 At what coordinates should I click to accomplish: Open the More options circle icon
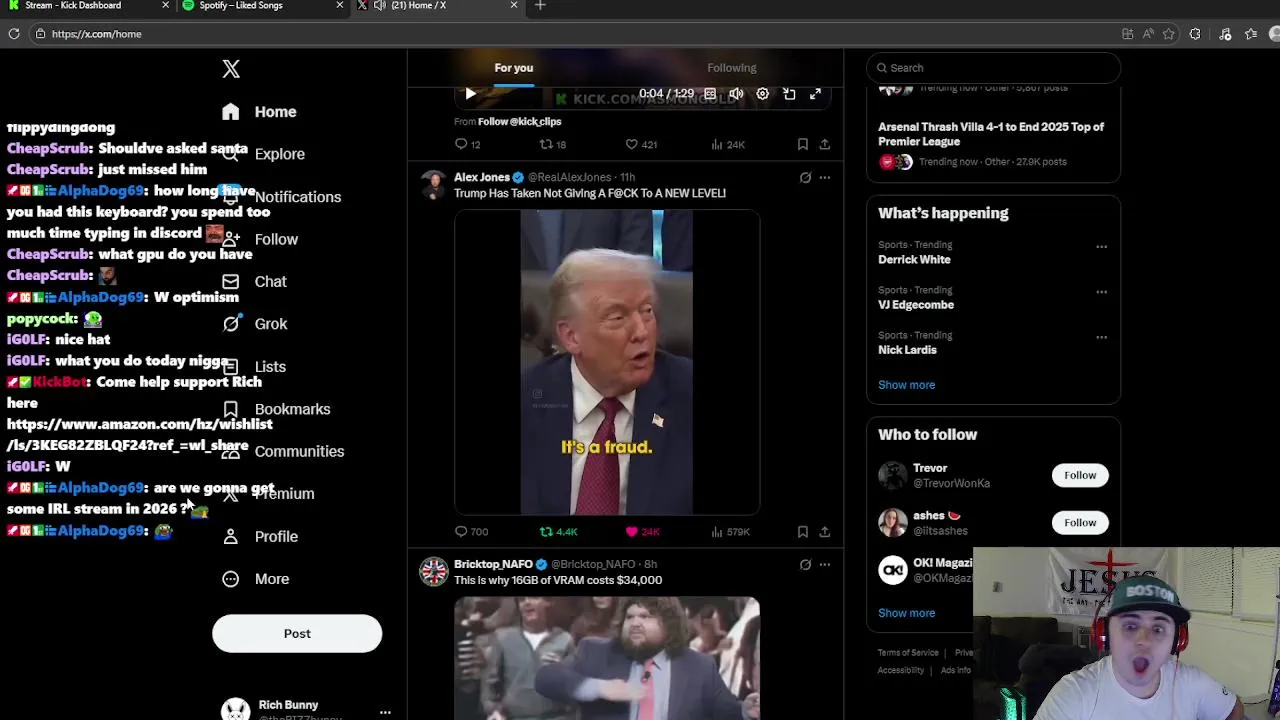231,579
